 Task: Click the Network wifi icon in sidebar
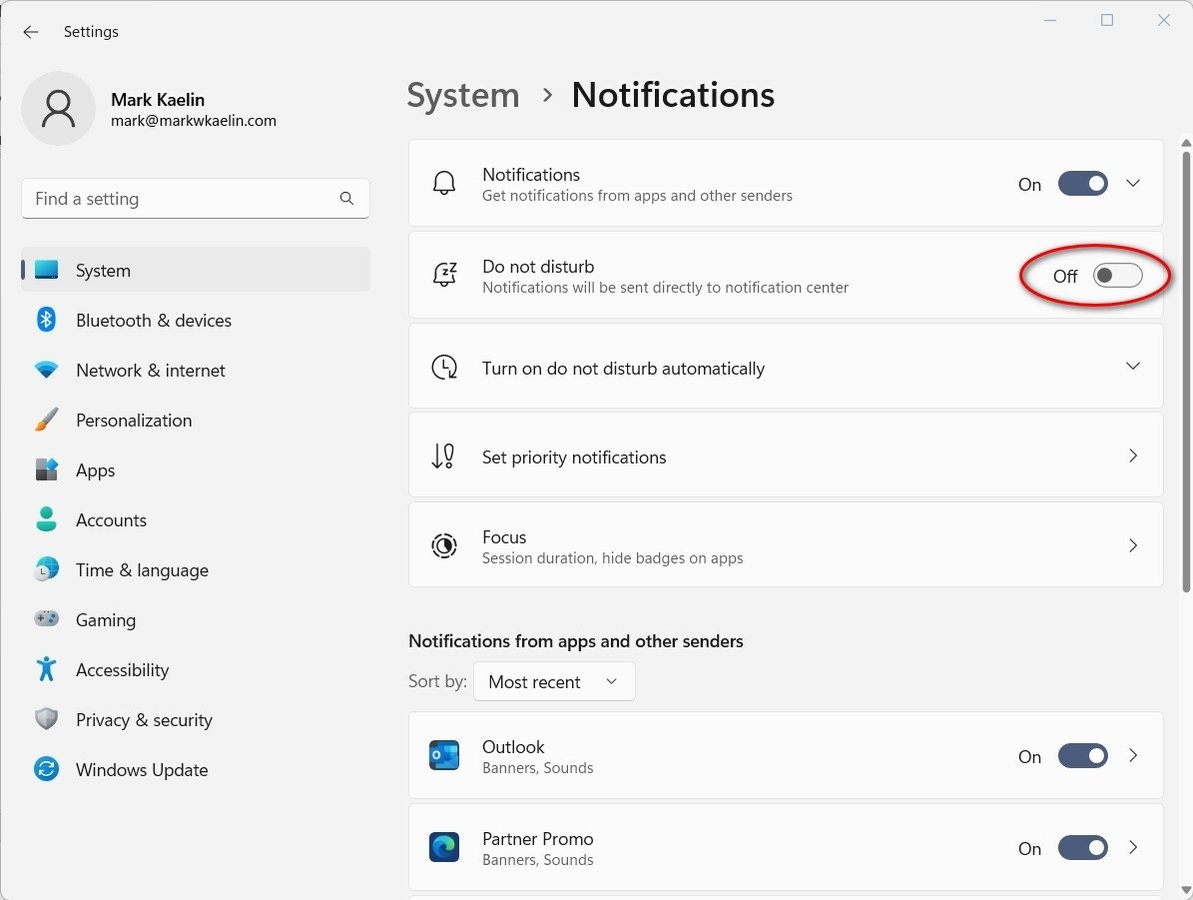[46, 370]
